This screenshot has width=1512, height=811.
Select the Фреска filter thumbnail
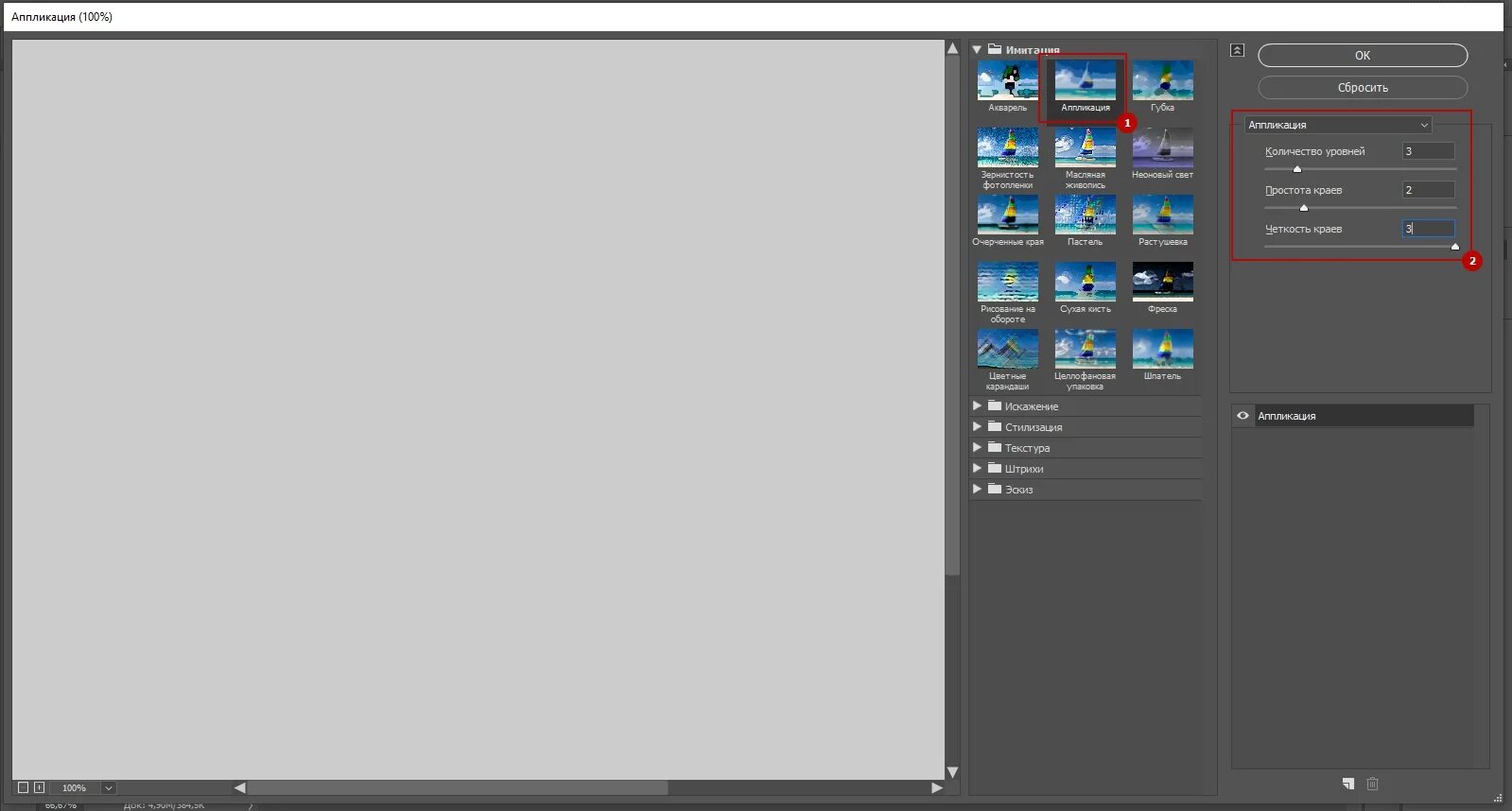pos(1163,282)
